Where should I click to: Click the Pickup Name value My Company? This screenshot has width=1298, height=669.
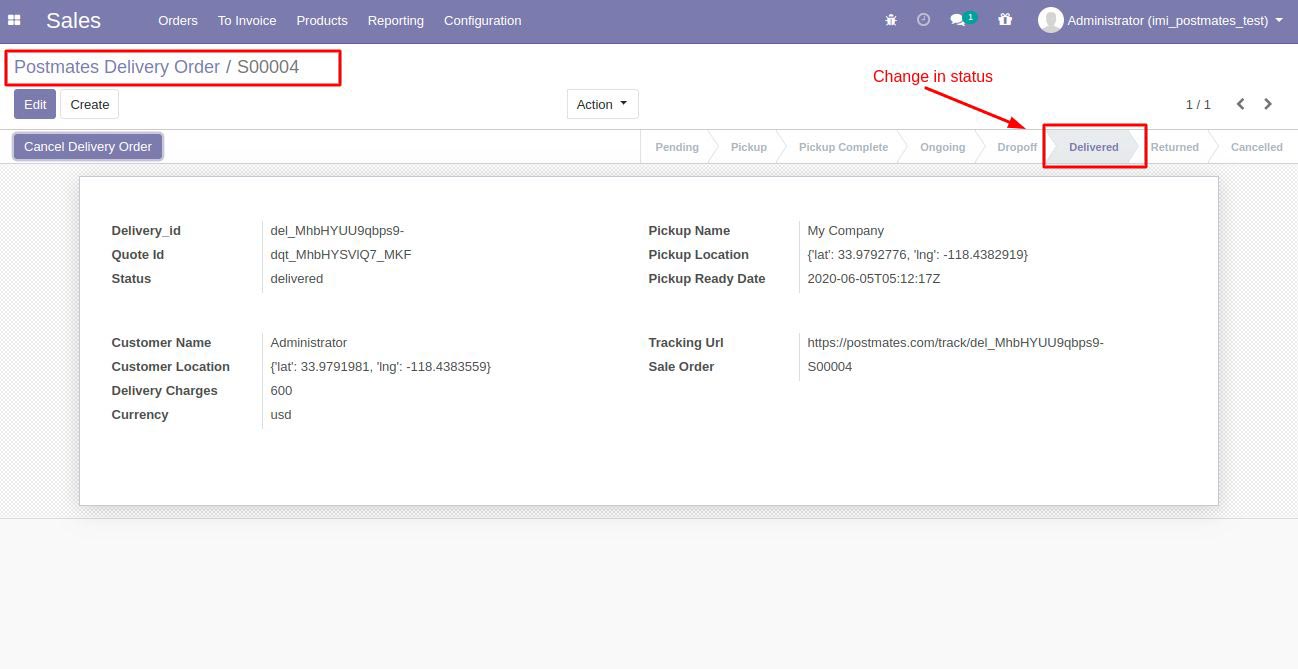pyautogui.click(x=846, y=231)
